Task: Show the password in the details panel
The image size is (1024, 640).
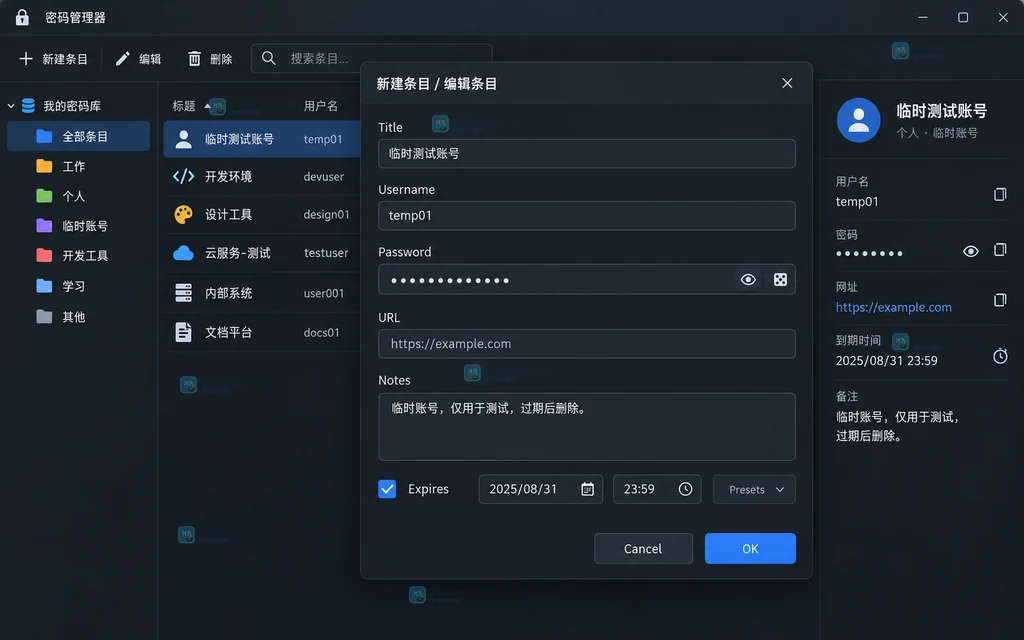Action: click(970, 251)
